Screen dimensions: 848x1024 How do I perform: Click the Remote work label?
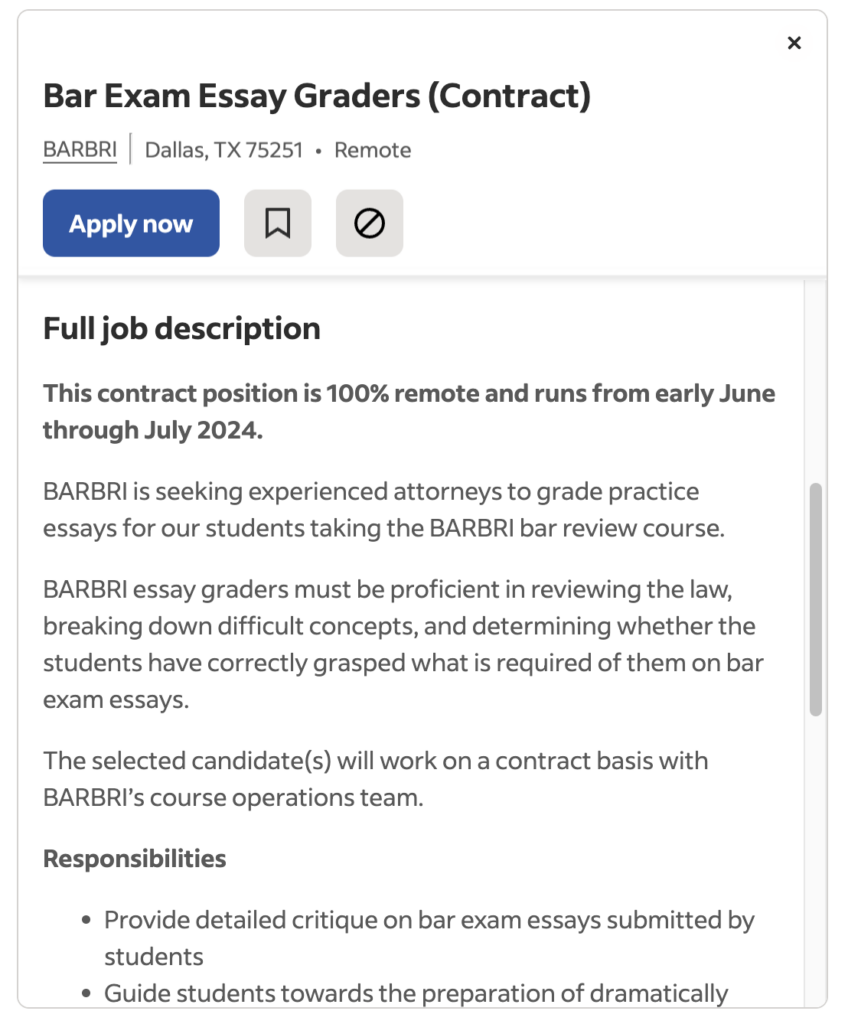pyautogui.click(x=372, y=149)
